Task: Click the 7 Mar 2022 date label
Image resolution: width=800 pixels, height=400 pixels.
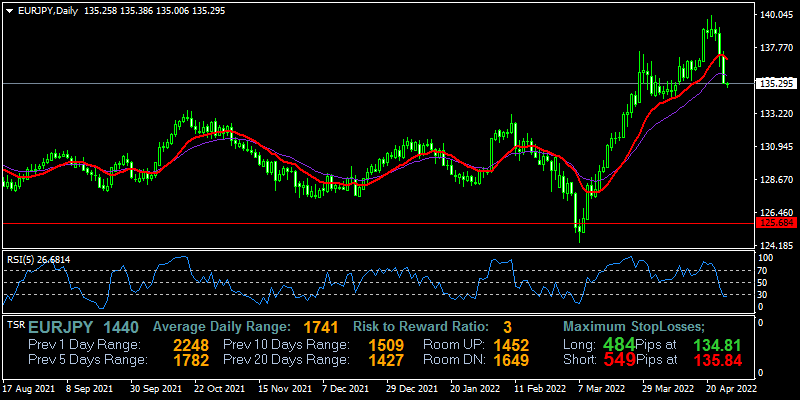Action: (x=602, y=387)
